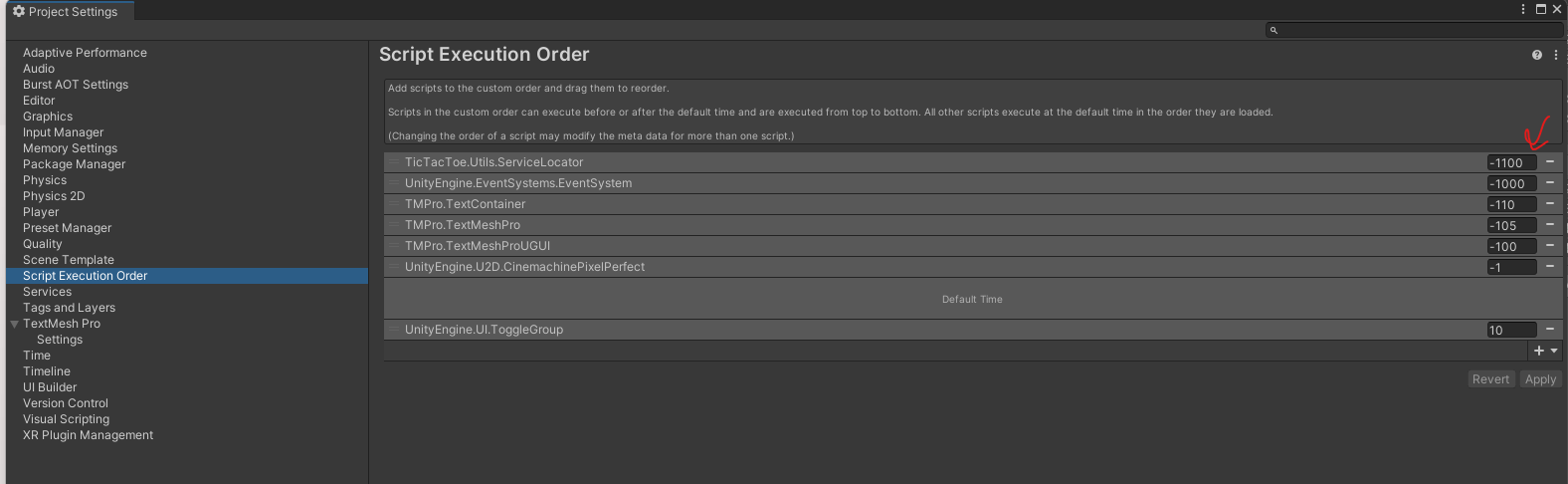Grab the drag handle of TMPro.TextMeshPro row
1568x484 pixels.
pos(394,225)
